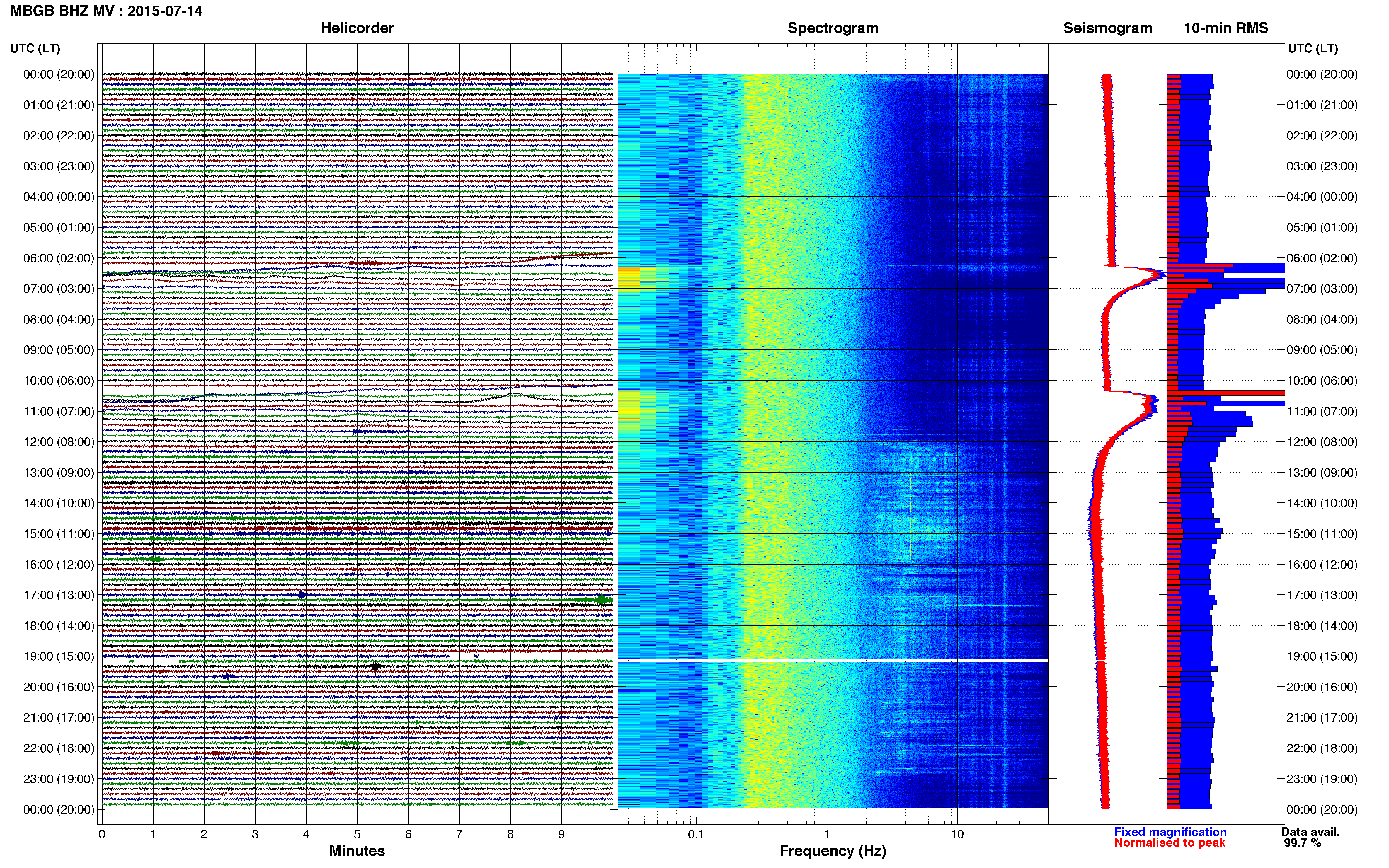Click left time label '15:00 (11:00)'
This screenshot has height=868, width=1389.
pyautogui.click(x=59, y=534)
